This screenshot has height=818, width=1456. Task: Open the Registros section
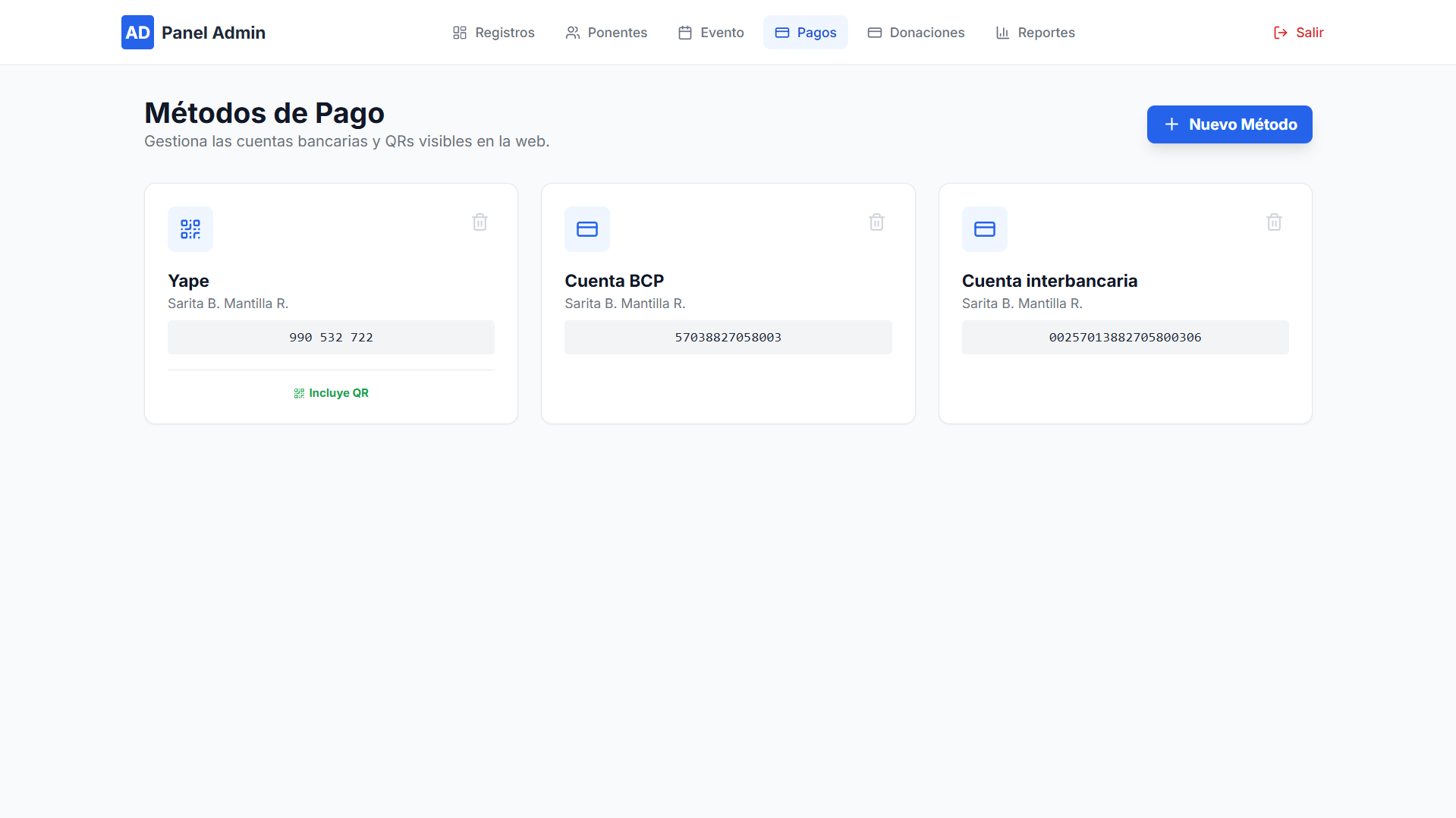[494, 33]
